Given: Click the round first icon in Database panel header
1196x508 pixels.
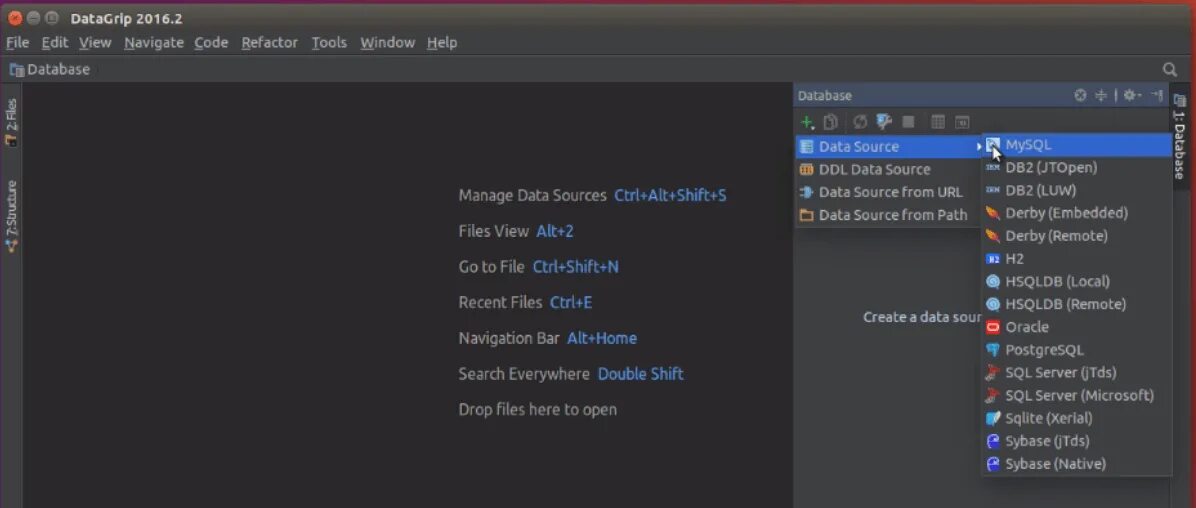Looking at the screenshot, I should pos(1080,95).
